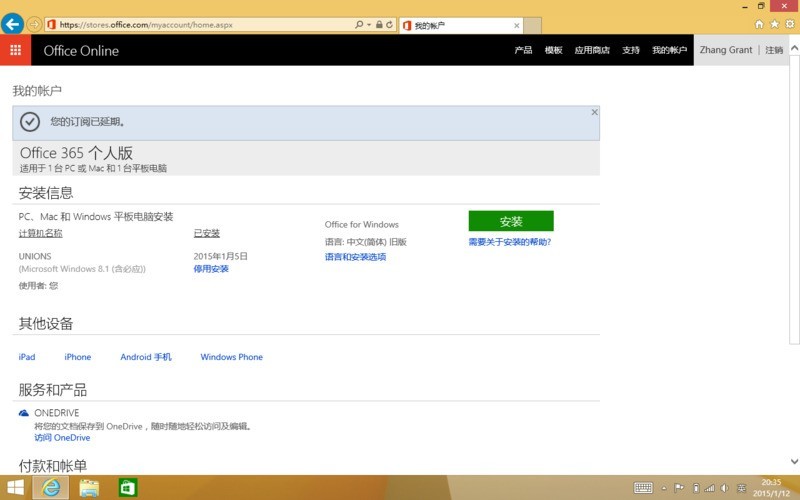Open File Explorer from the taskbar

click(x=89, y=488)
